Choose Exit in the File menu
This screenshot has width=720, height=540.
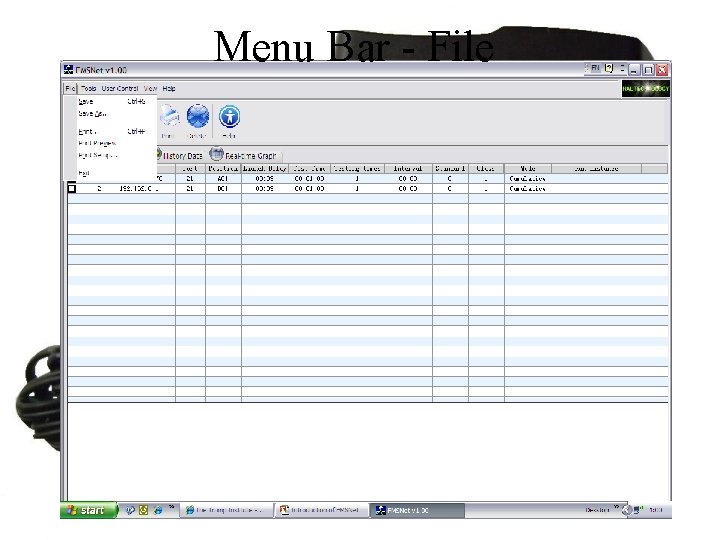tap(112, 173)
